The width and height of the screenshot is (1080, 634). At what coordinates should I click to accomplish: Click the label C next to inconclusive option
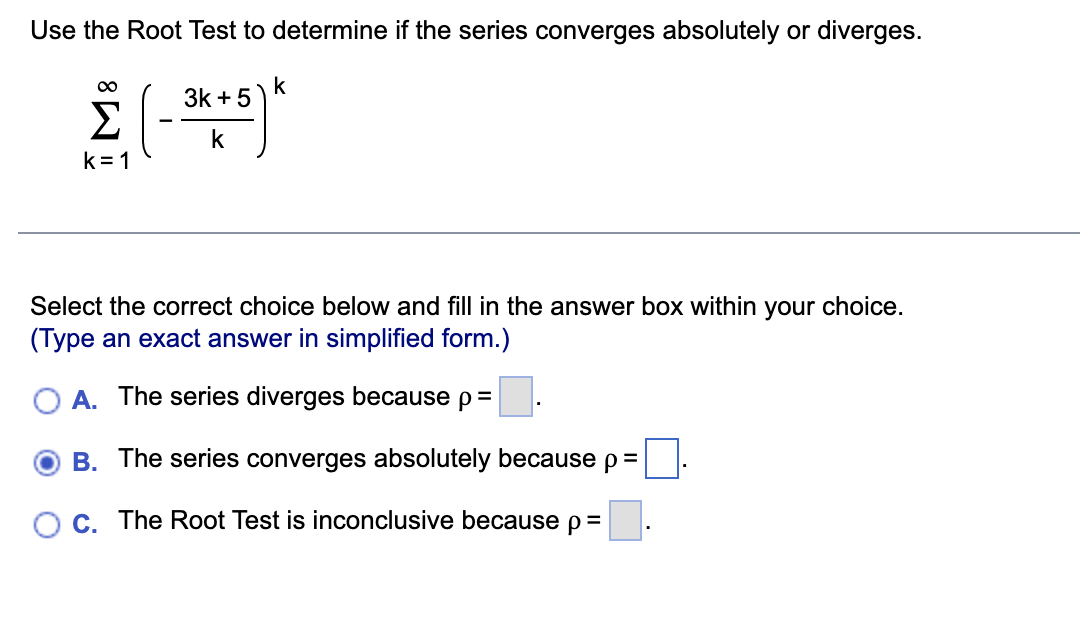tap(84, 521)
